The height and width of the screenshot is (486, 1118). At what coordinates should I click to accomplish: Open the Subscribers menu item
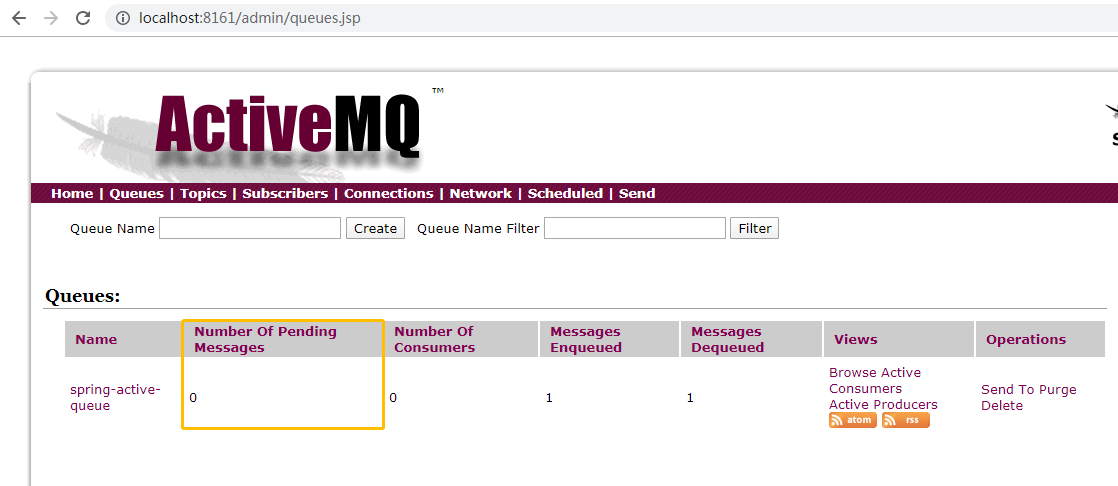pos(285,194)
